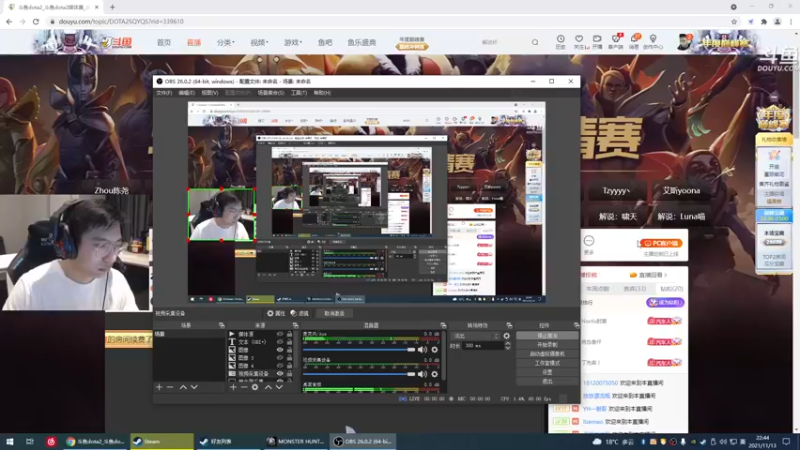Bookmark page with star in address bar
This screenshot has width=800, height=450.
[x=734, y=21]
